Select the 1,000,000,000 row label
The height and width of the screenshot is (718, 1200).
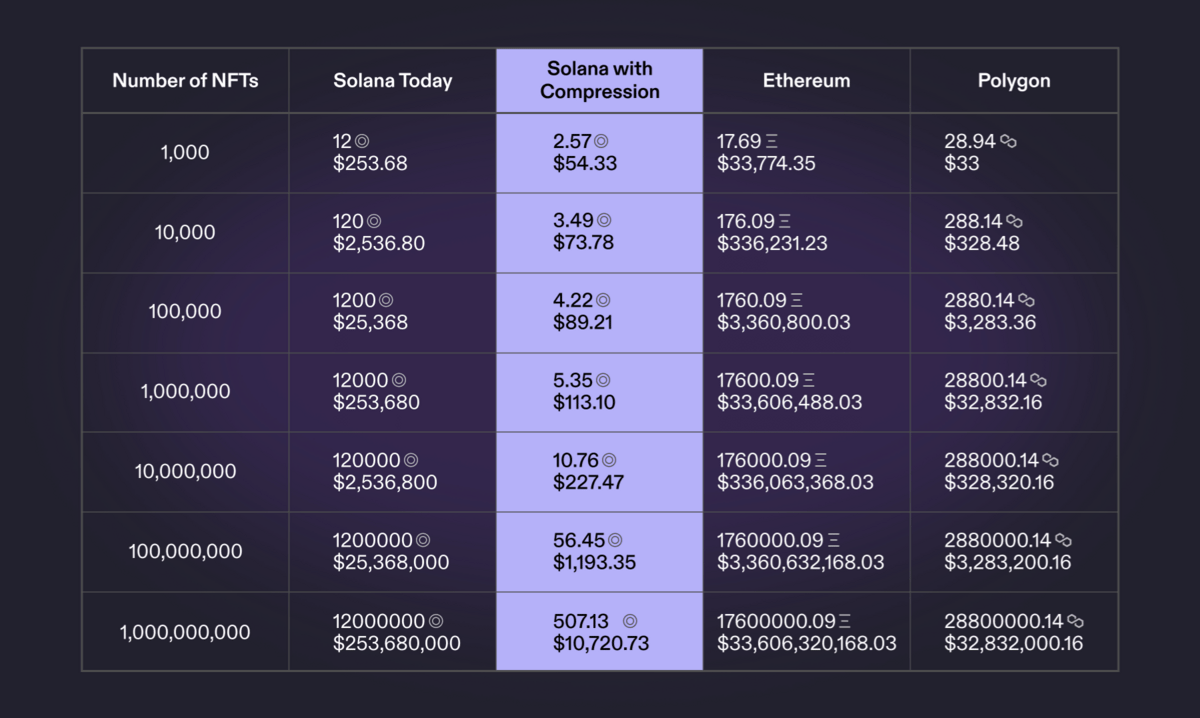(185, 632)
